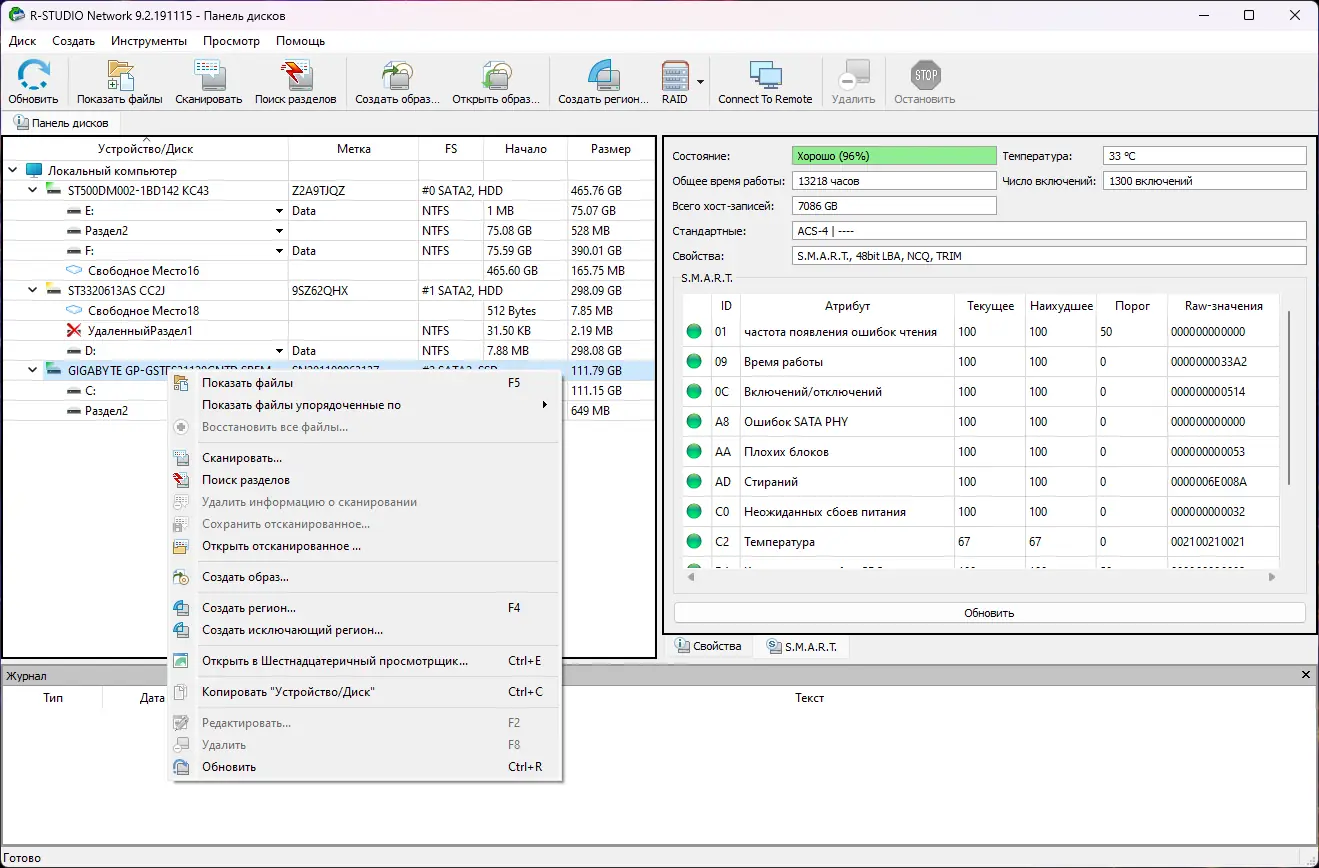Collapse the ST3320613AS CC2J tree node
The height and width of the screenshot is (868, 1319).
coord(31,290)
